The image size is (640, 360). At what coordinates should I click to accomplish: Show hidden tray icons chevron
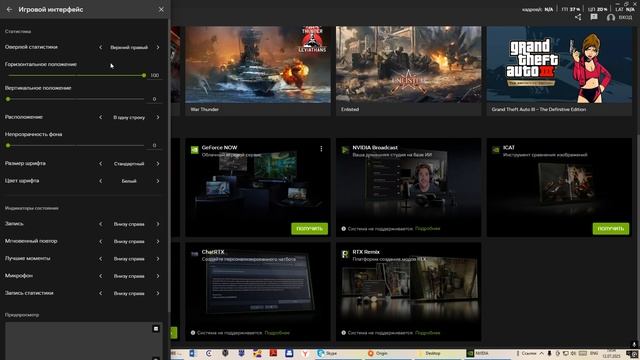[542, 353]
